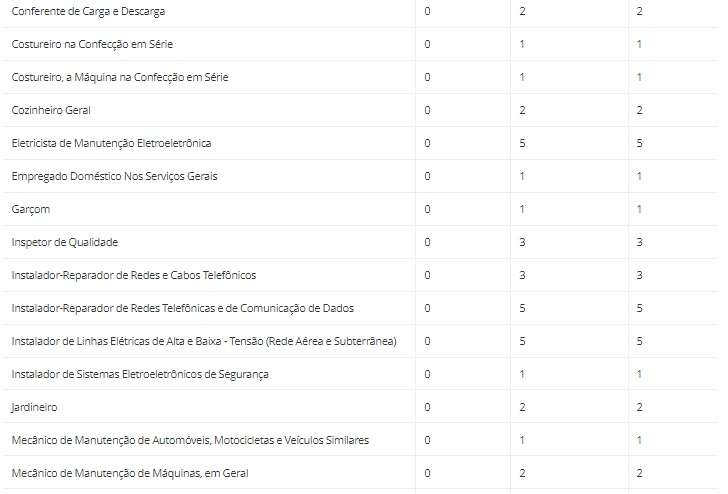Click the Inspetor de Qualidade entry
728x494 pixels.
(65, 242)
